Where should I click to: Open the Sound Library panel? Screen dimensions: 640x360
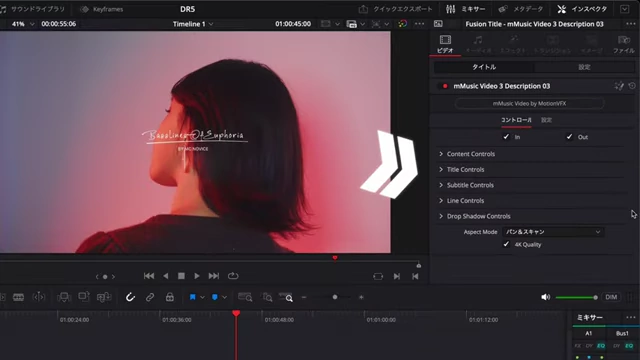[x=33, y=9]
